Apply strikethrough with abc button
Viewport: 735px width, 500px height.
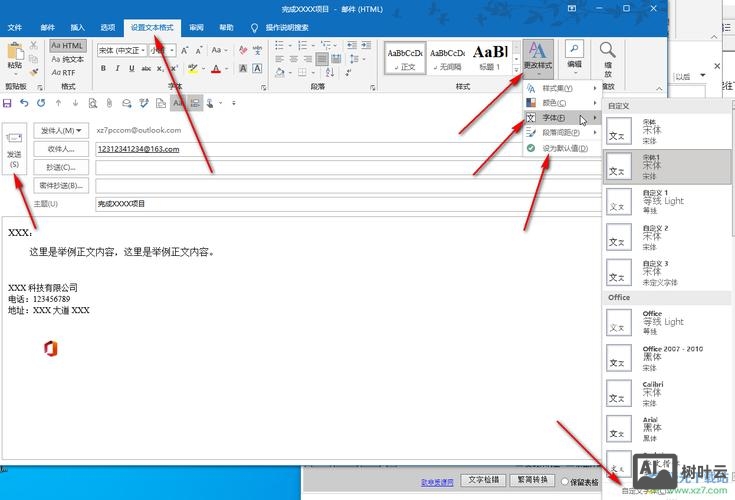pos(146,68)
